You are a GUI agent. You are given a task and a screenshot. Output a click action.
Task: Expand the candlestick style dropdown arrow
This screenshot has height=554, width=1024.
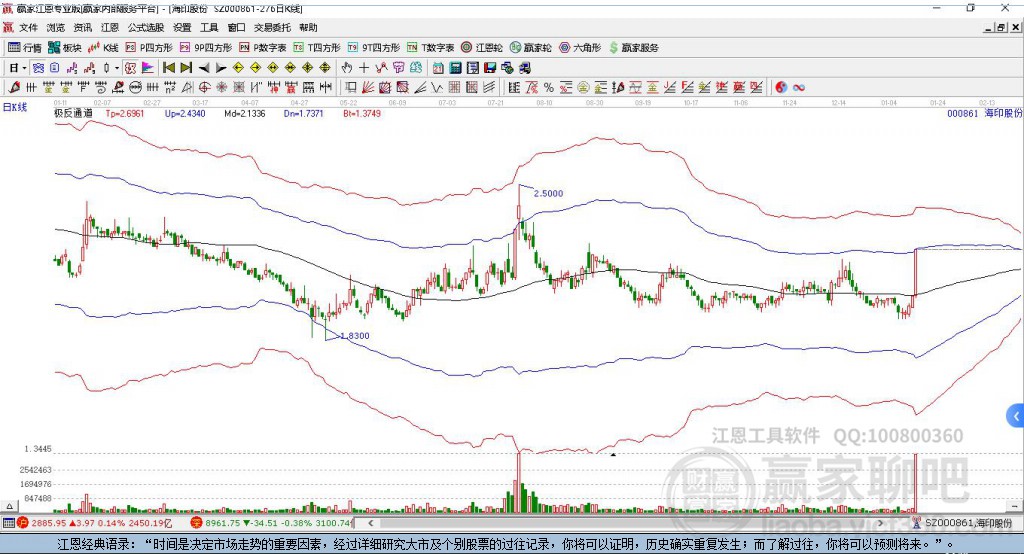pos(117,68)
